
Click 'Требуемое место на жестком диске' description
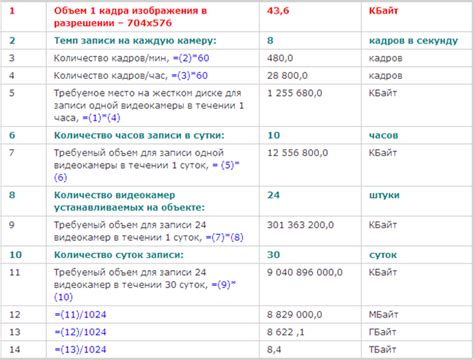[149, 105]
